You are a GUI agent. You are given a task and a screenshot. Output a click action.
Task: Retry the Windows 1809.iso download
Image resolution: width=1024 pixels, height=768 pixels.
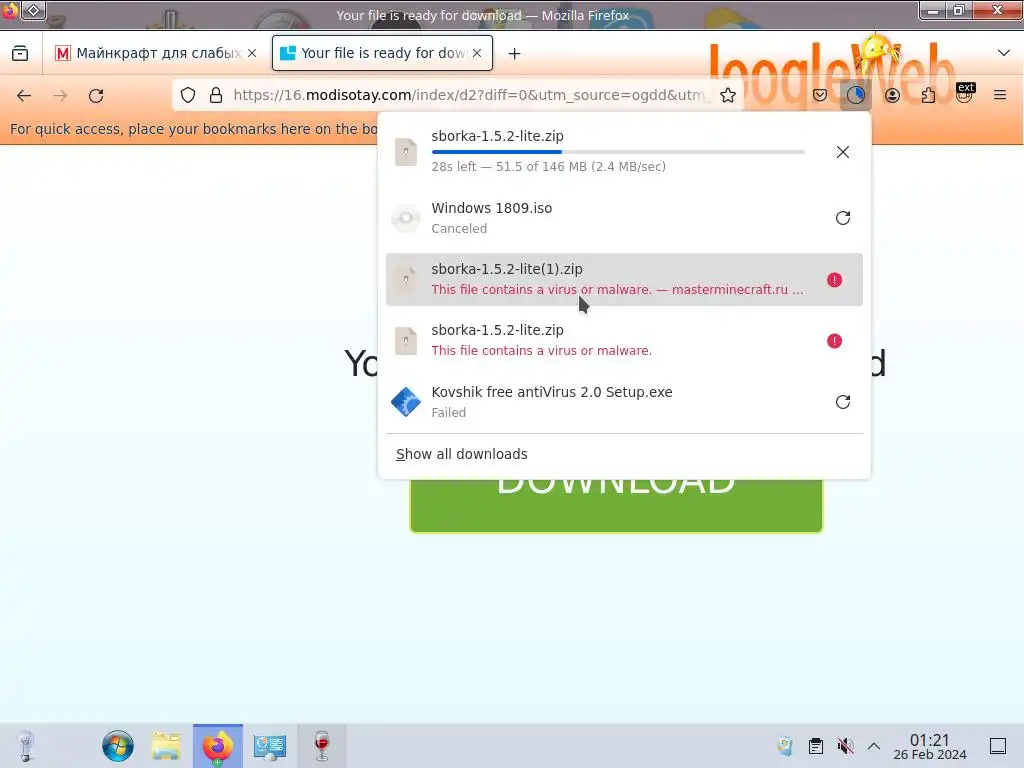pos(842,217)
